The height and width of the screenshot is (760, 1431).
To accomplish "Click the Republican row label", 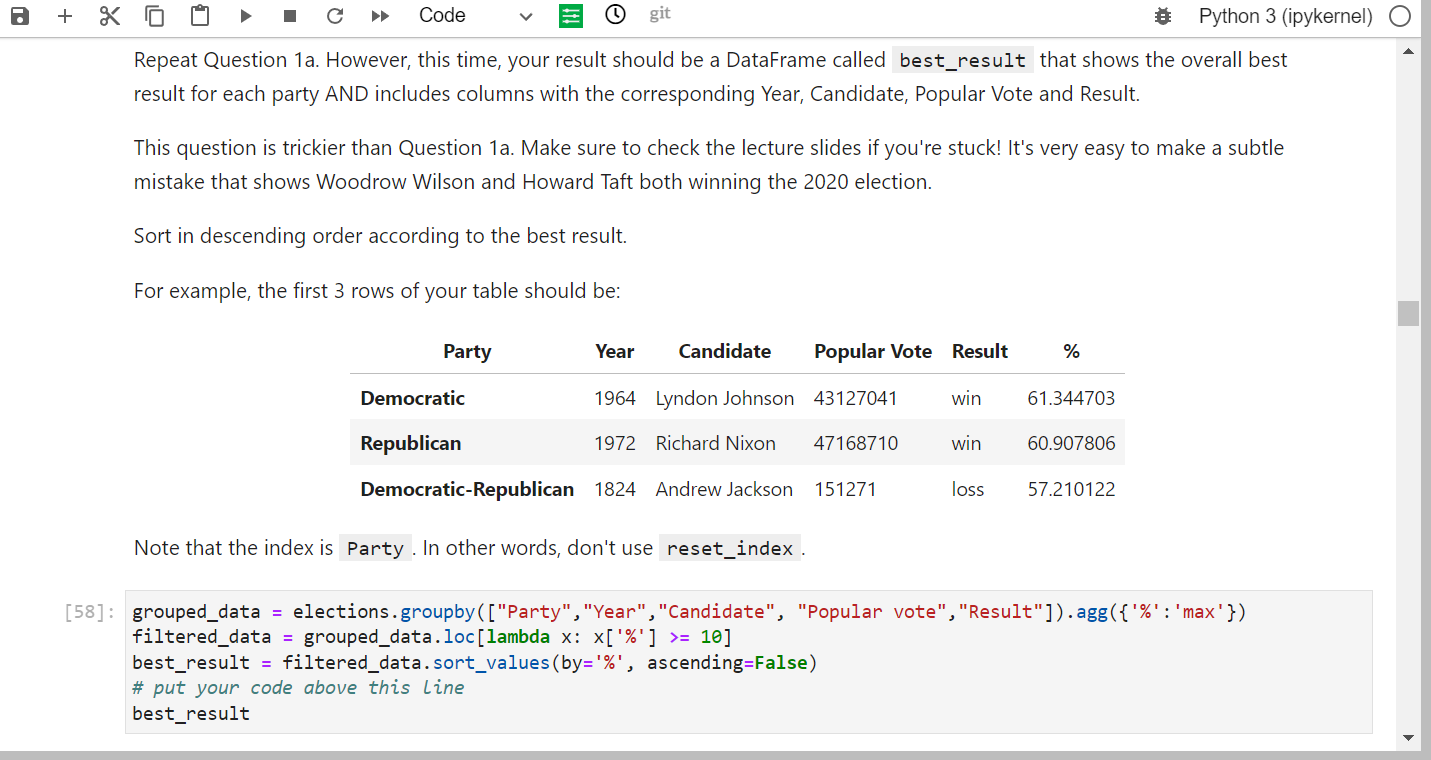I will click(x=411, y=443).
